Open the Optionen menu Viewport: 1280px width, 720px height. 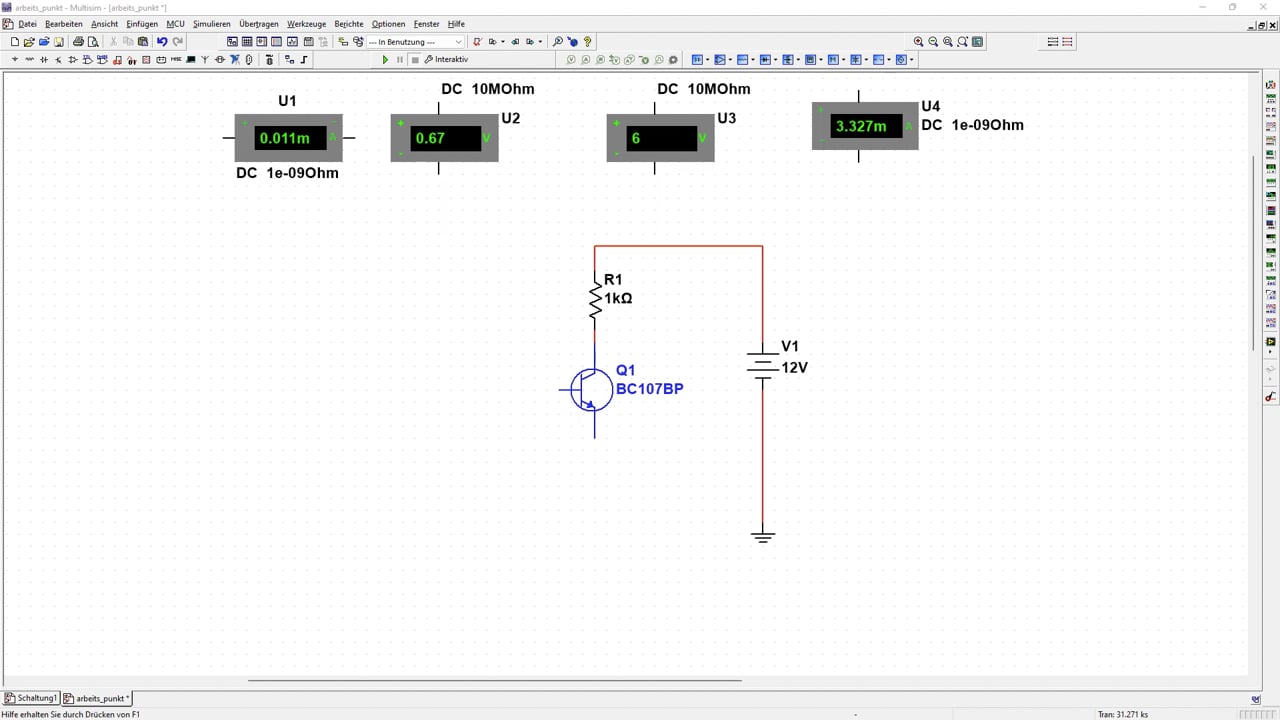(x=388, y=24)
